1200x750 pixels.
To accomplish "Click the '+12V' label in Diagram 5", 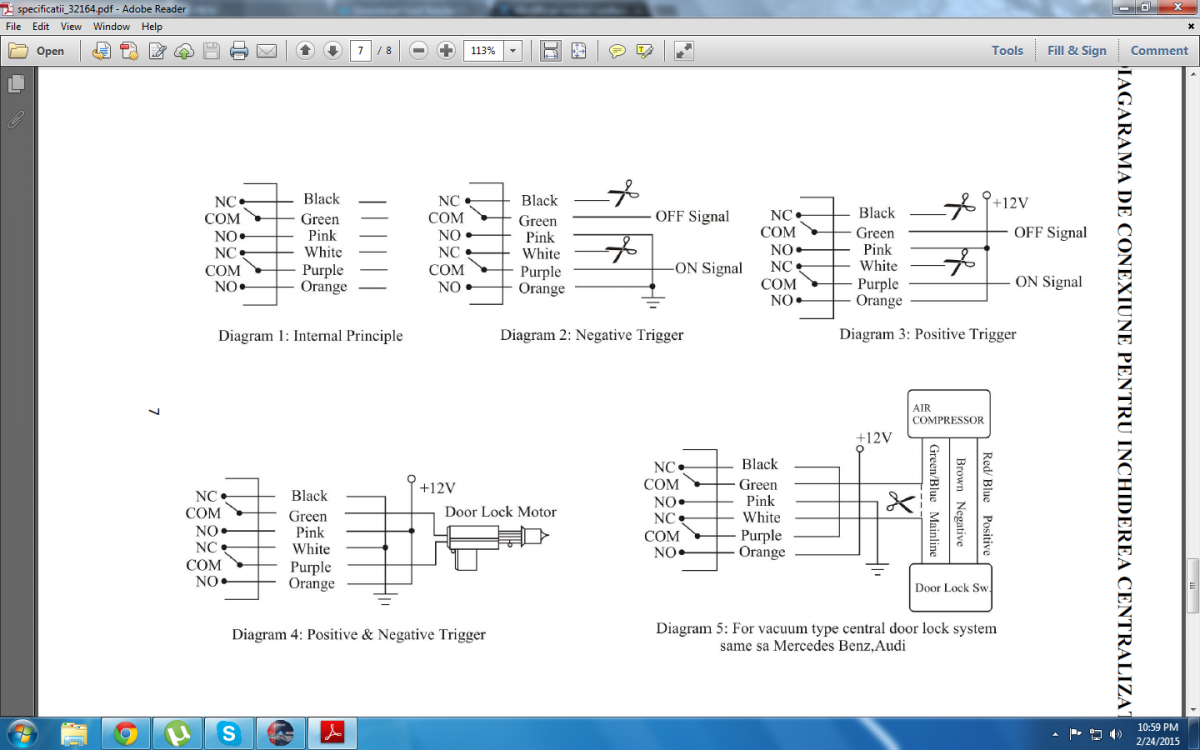I will coord(874,438).
